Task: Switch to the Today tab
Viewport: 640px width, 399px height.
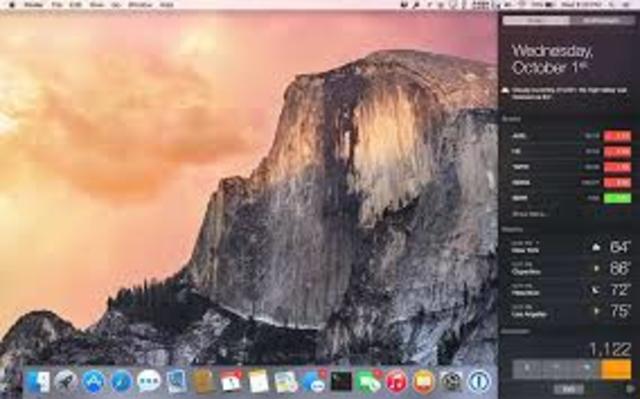Action: click(536, 20)
